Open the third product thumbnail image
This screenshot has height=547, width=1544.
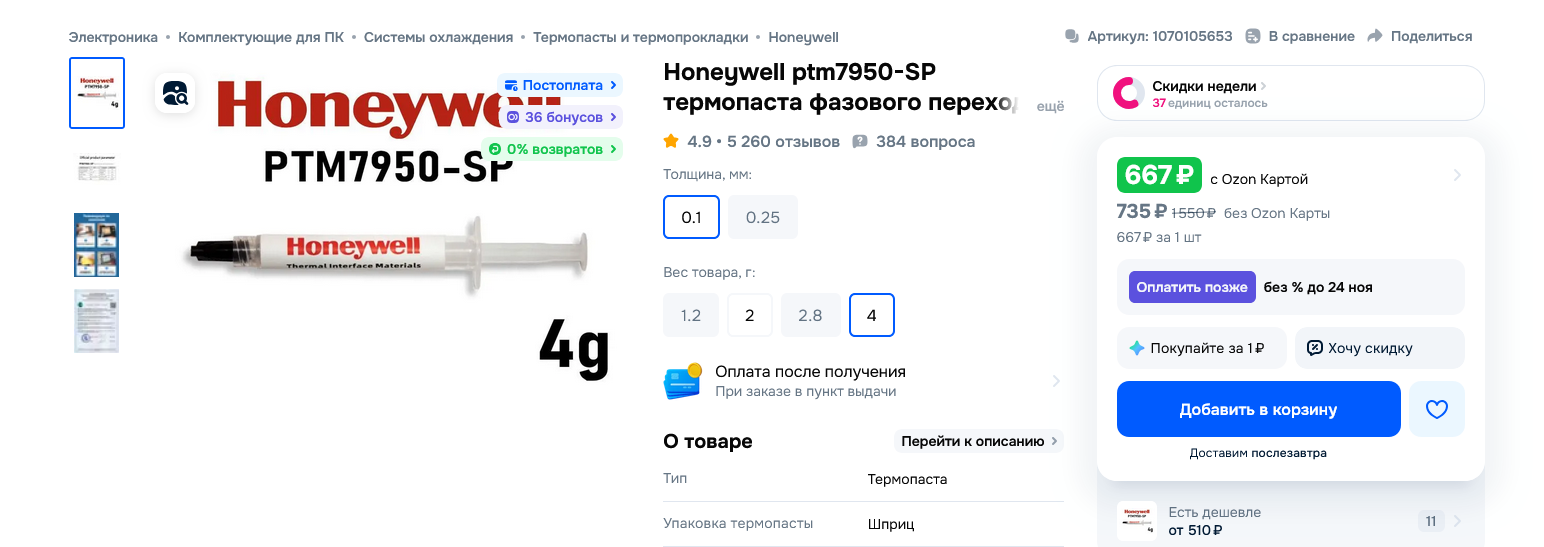97,244
